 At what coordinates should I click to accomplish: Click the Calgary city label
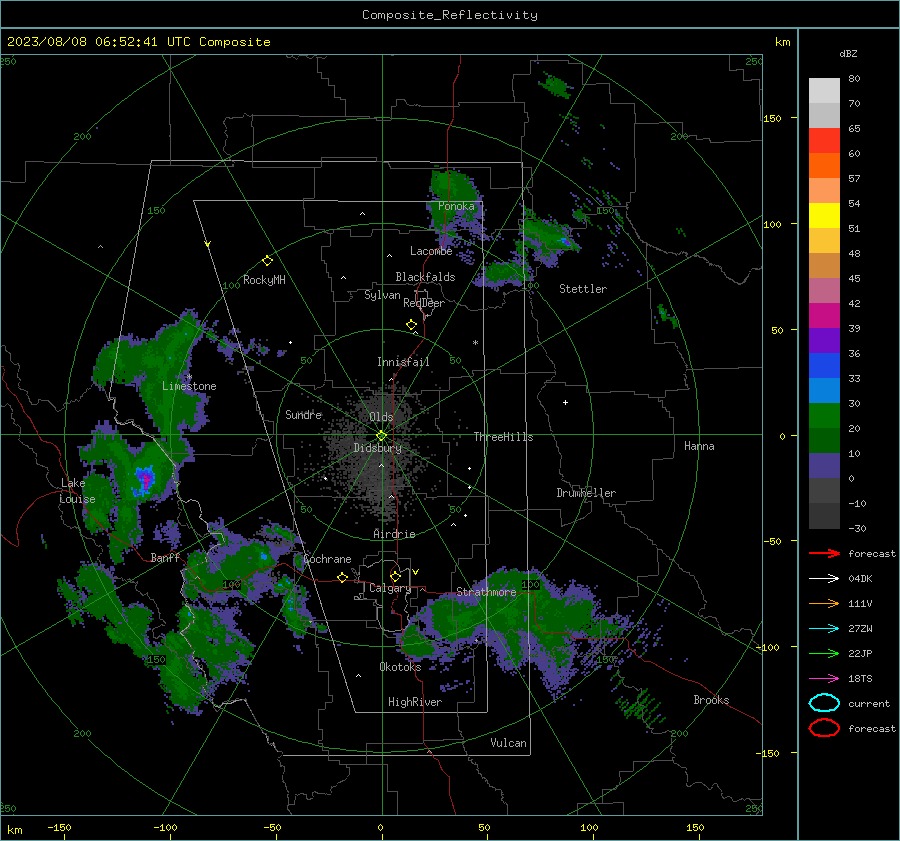(390, 588)
